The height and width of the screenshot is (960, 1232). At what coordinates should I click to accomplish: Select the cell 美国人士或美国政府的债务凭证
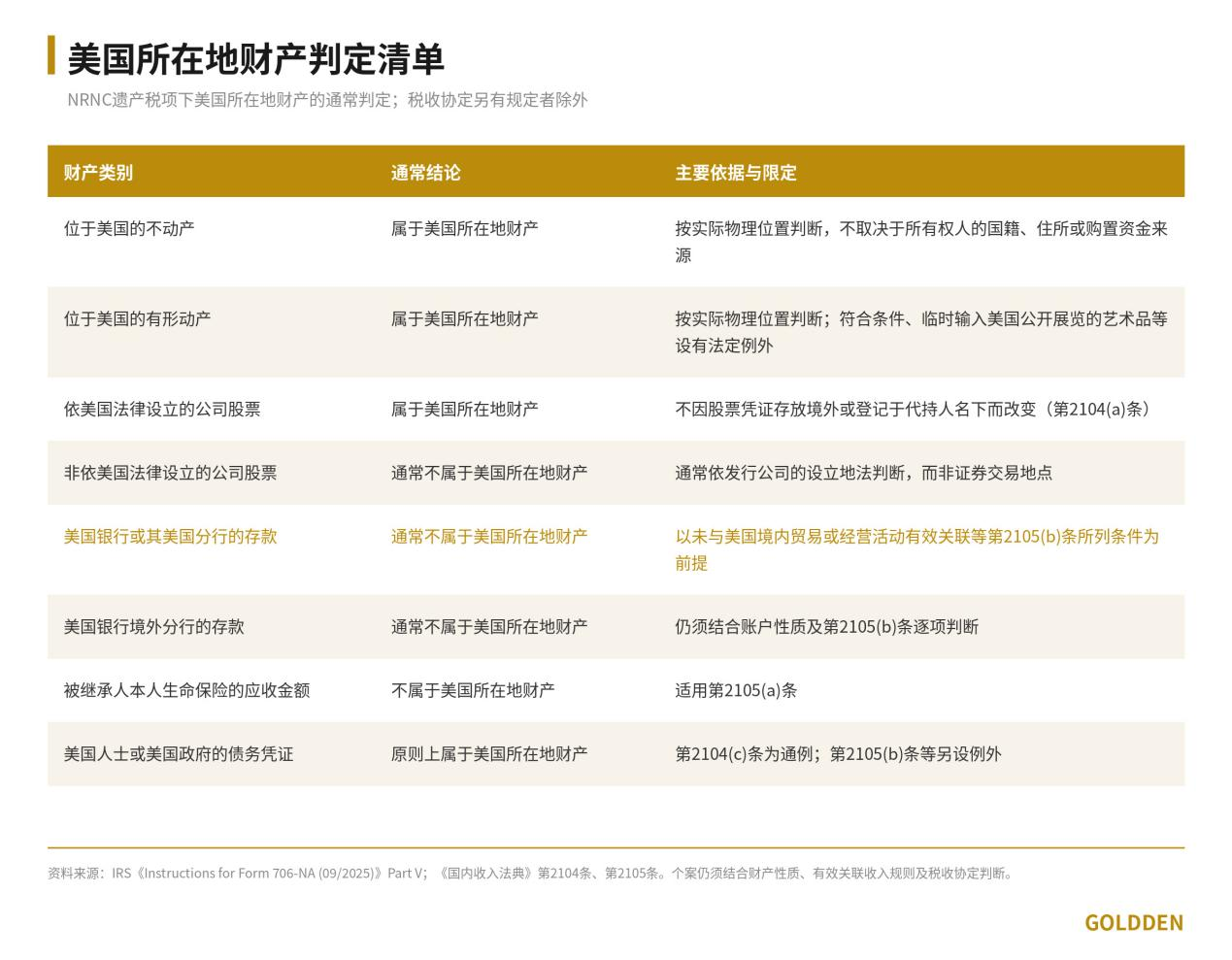pyautogui.click(x=179, y=753)
